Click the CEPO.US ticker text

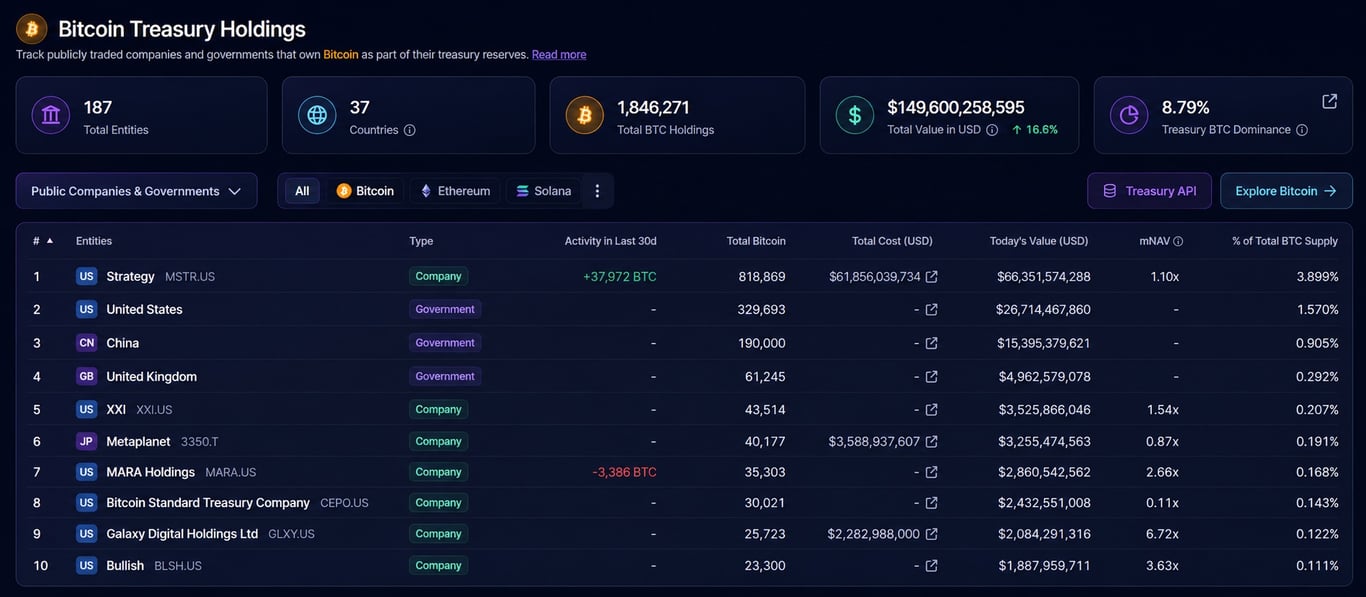coord(344,503)
